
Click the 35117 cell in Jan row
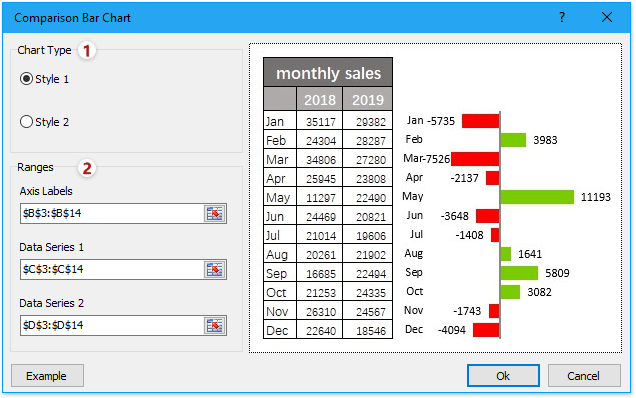(x=320, y=121)
